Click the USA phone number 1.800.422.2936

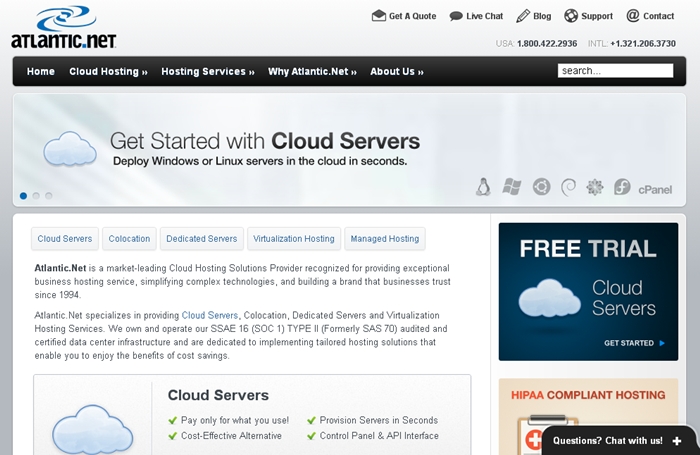pyautogui.click(x=547, y=44)
